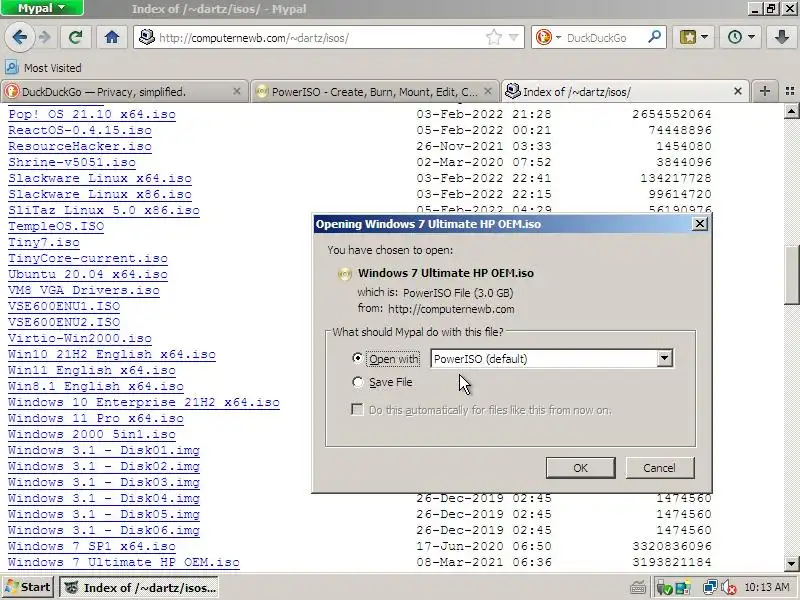
Task: Open the ReactOS-0.4.15.iso link
Action: (80, 130)
